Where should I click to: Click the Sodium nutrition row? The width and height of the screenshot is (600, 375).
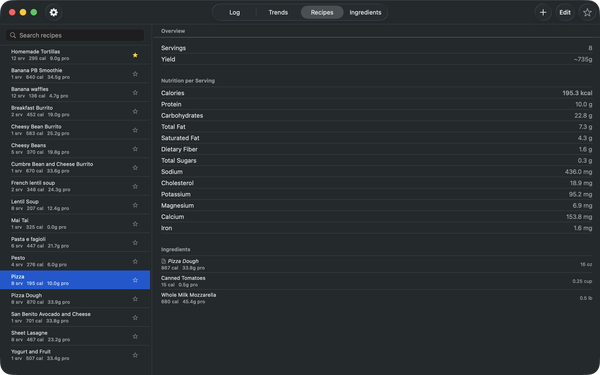(377, 172)
